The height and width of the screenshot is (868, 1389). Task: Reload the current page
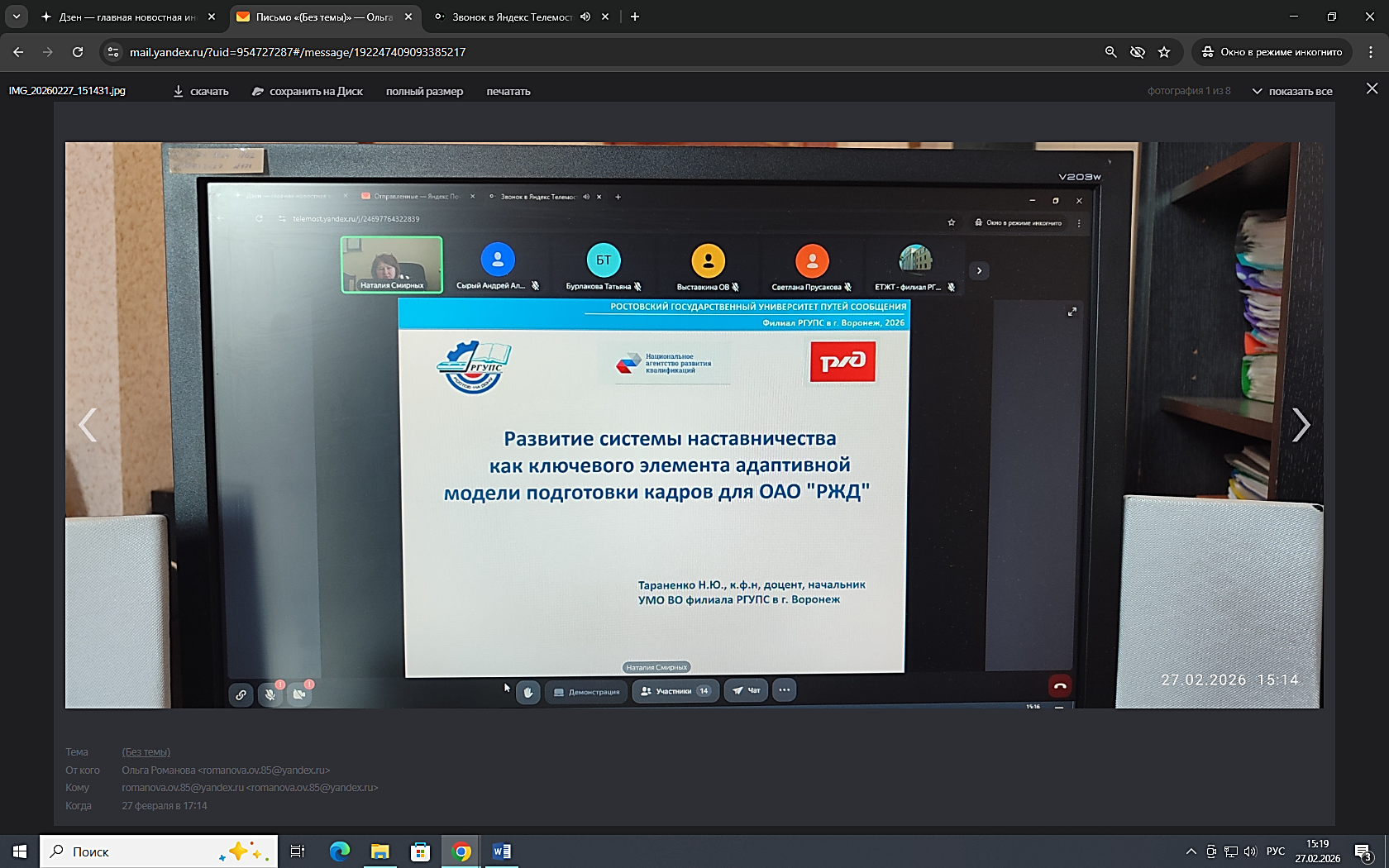tap(78, 52)
